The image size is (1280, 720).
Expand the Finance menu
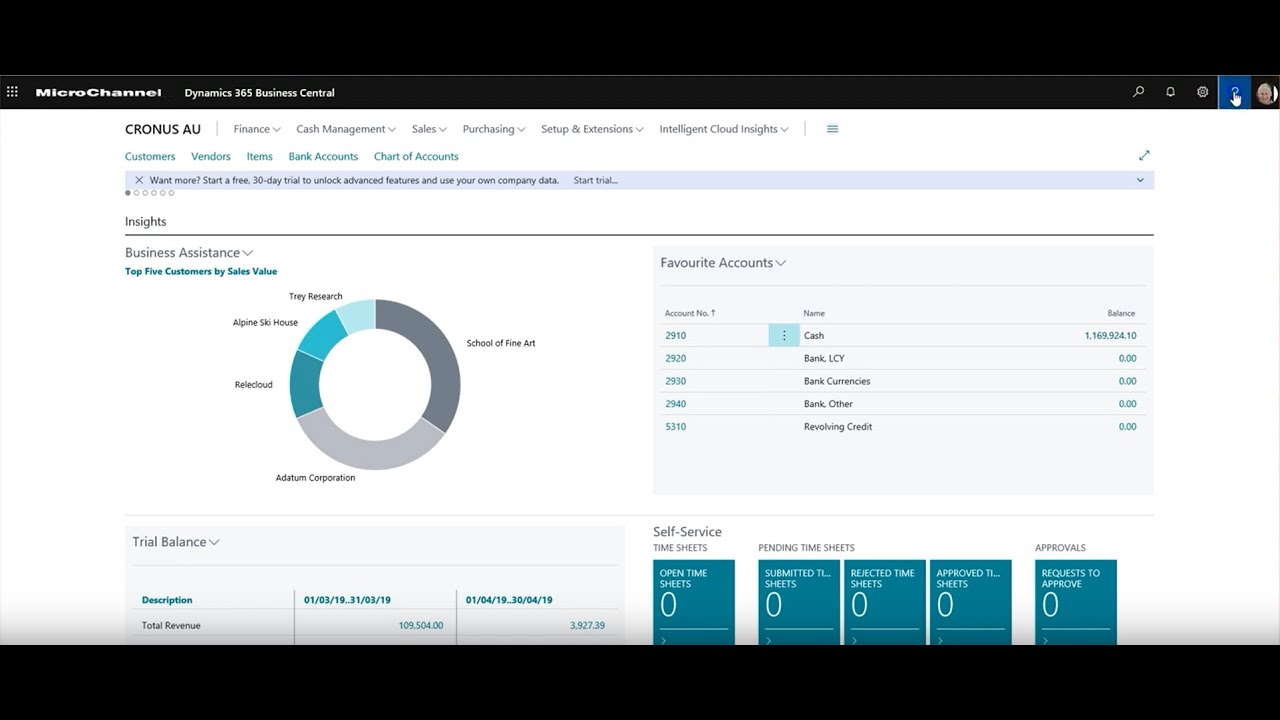pos(257,129)
